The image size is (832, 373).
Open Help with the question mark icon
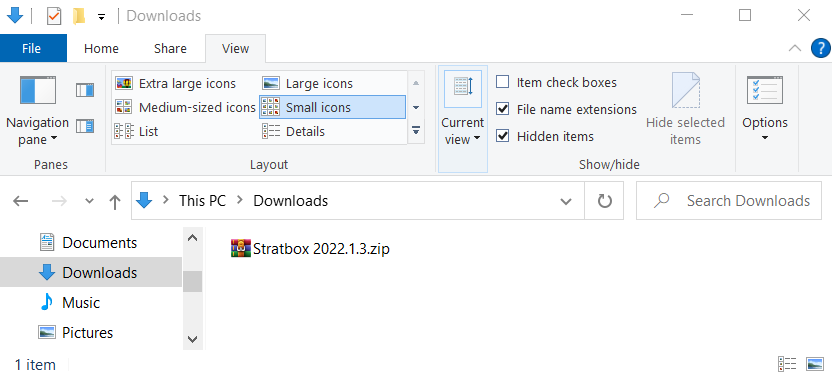pos(820,49)
